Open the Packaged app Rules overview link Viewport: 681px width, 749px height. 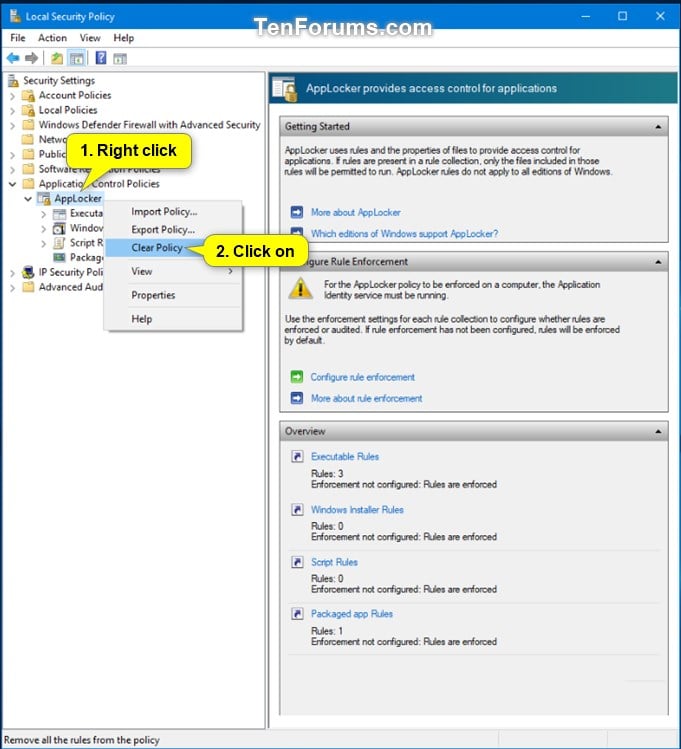(x=352, y=614)
